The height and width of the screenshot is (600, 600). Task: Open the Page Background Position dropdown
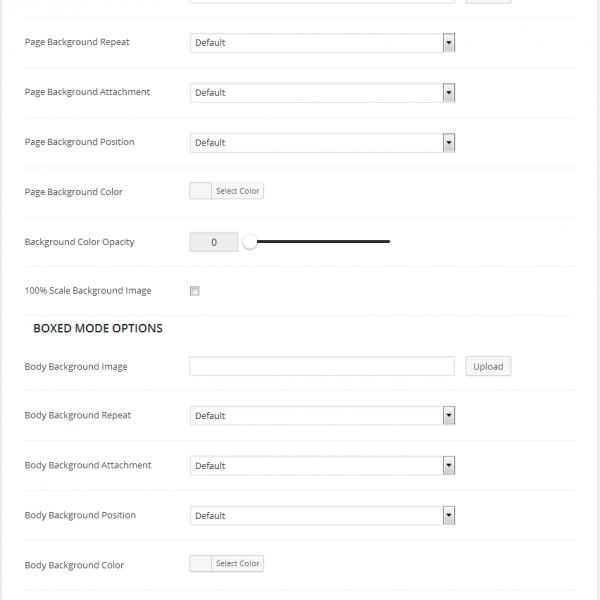point(322,143)
